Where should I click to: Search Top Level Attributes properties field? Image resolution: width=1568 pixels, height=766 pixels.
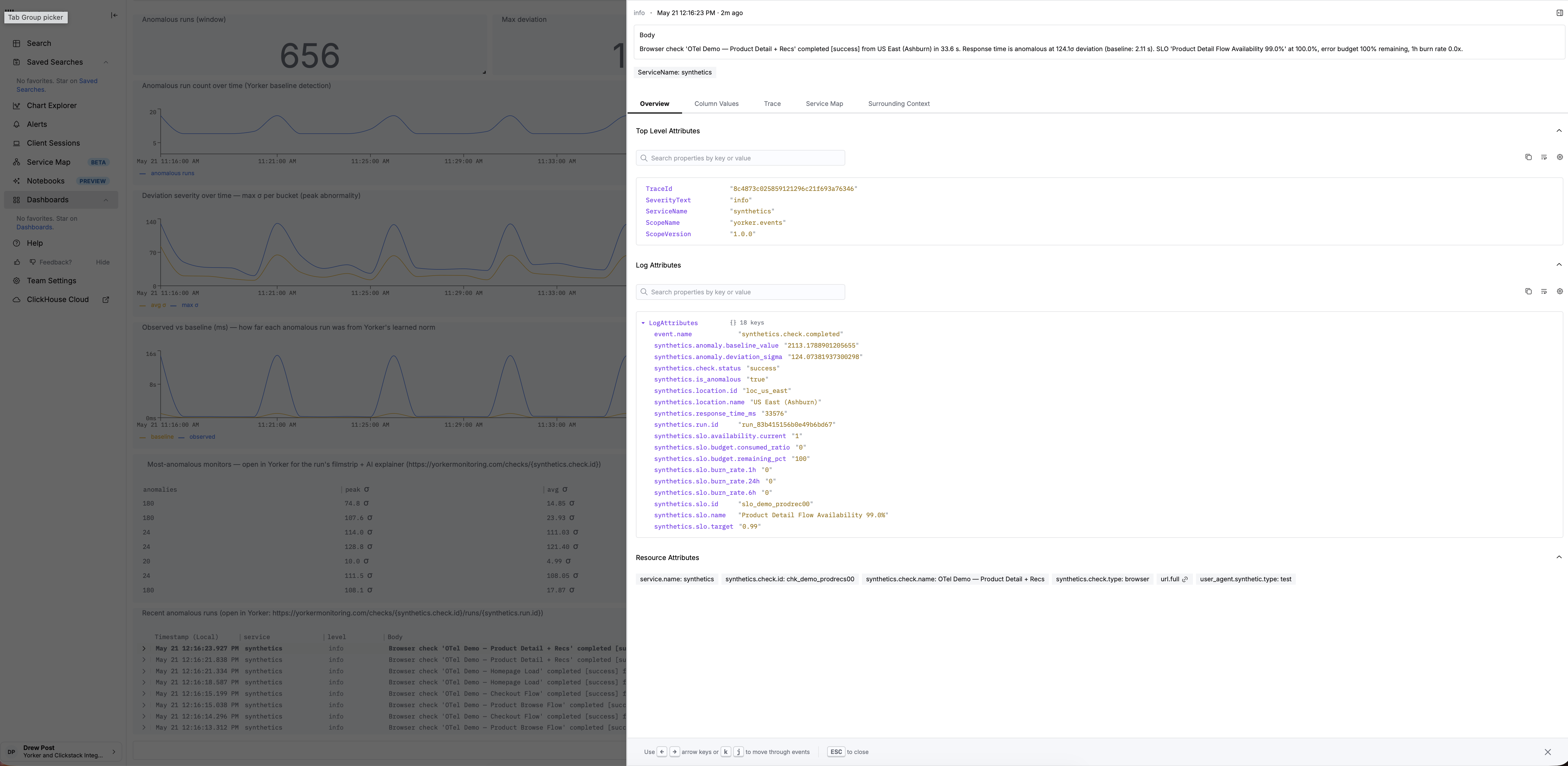(x=740, y=158)
